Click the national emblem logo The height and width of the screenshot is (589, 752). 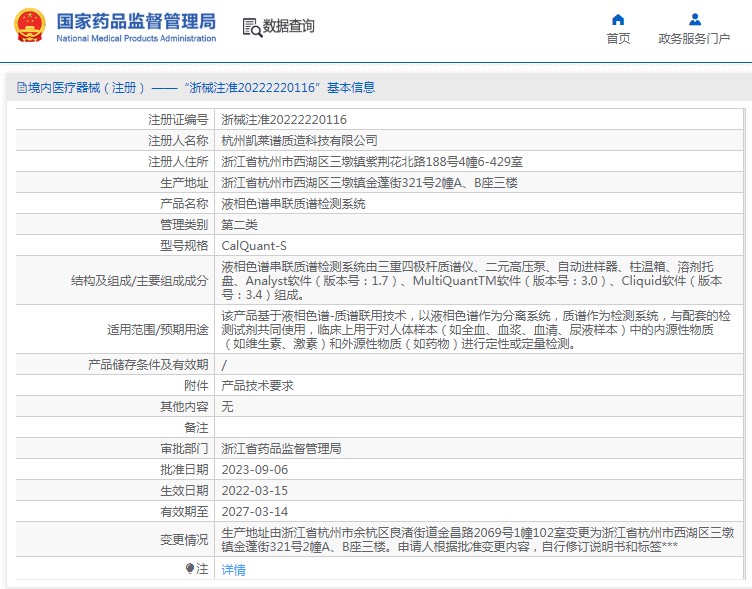point(28,28)
